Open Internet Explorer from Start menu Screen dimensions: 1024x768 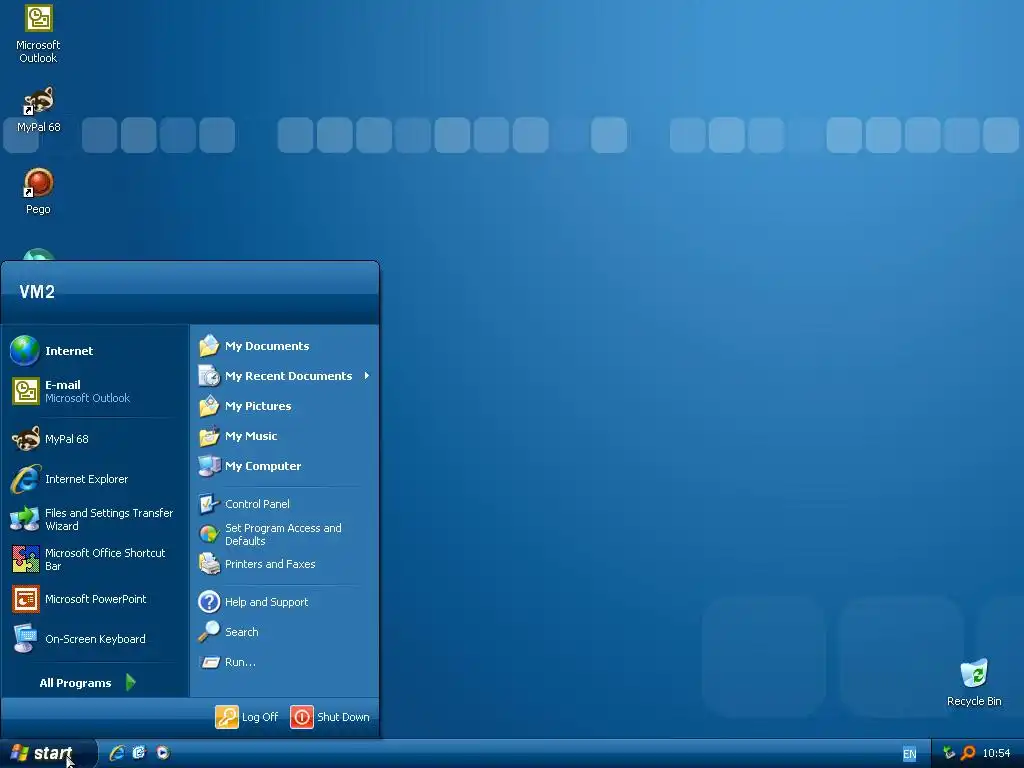point(95,479)
